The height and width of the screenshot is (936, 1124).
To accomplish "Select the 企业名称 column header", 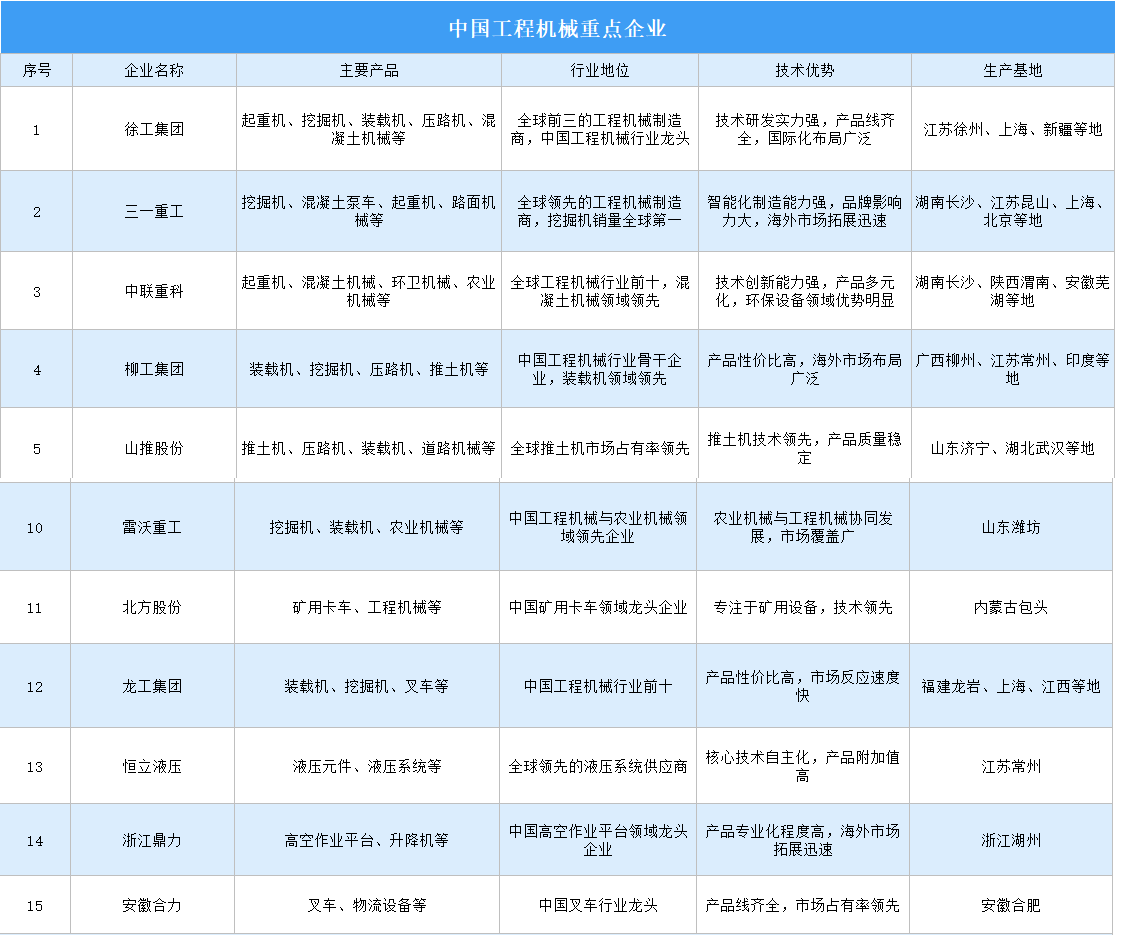I will tap(154, 70).
